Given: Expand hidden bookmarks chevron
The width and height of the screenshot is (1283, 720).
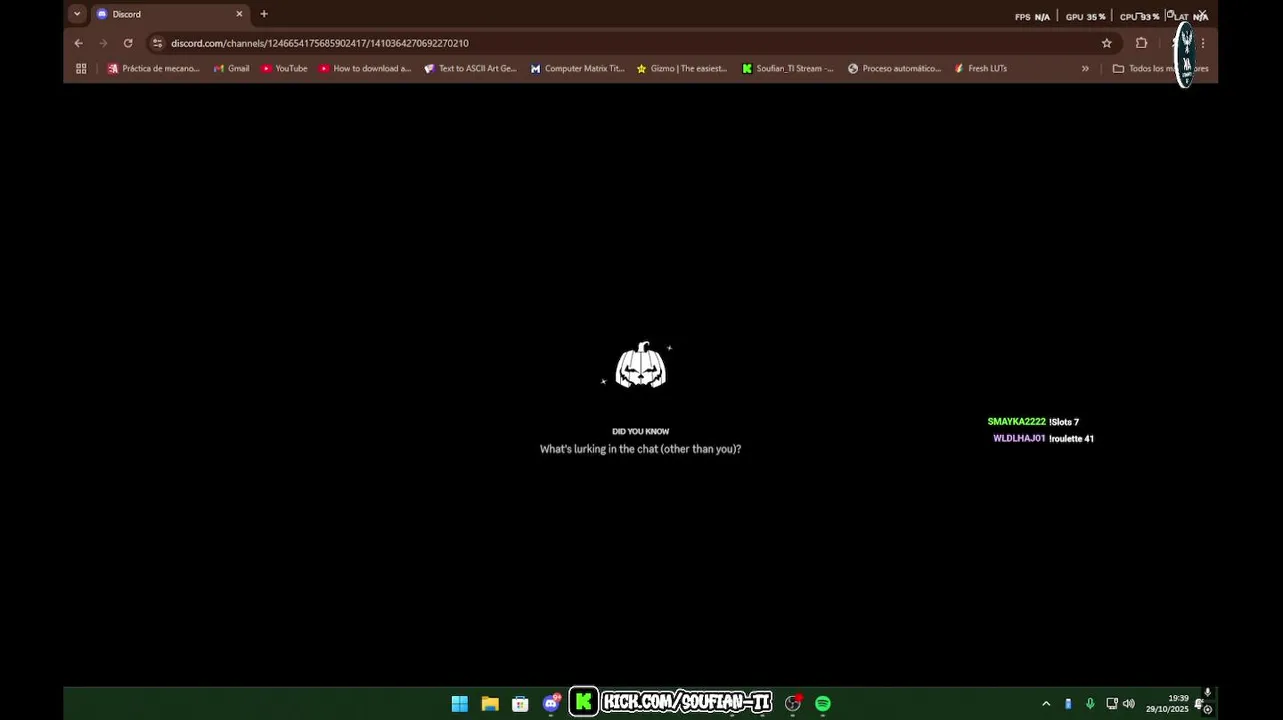Looking at the screenshot, I should point(1085,69).
